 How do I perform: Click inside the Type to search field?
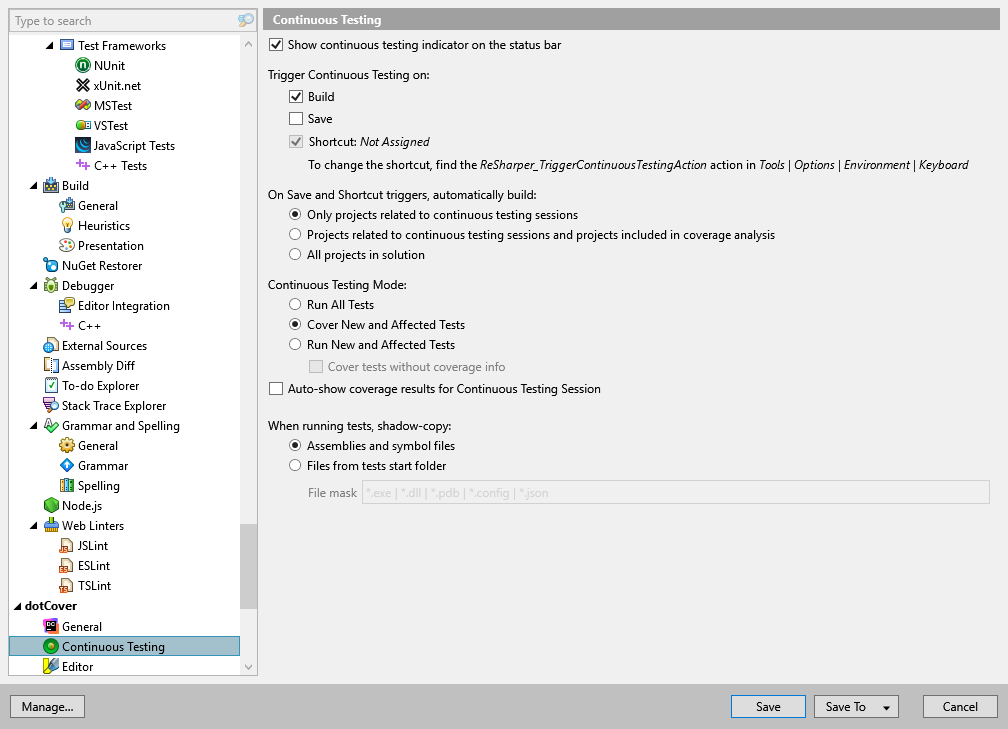click(120, 21)
